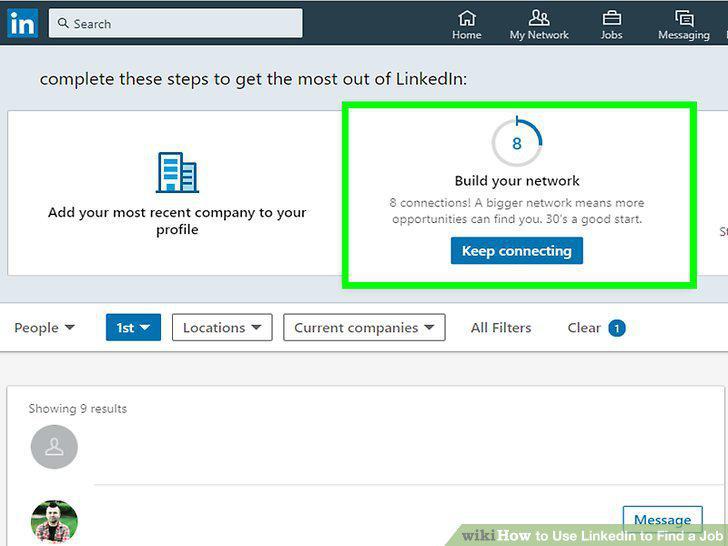The image size is (728, 546).
Task: Go to the Home feed
Action: pos(467,25)
